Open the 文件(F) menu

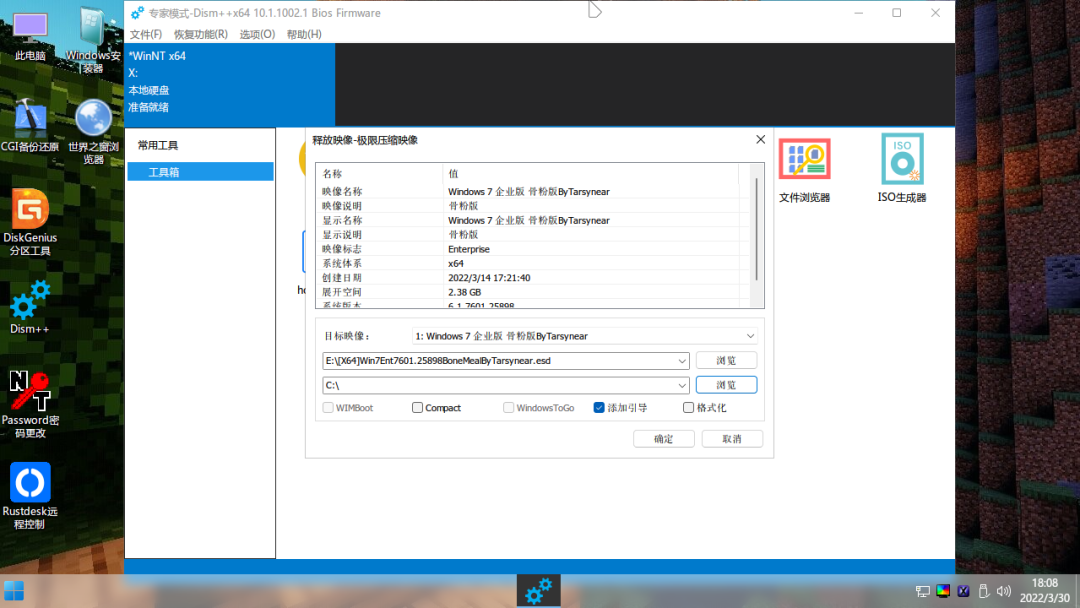[145, 34]
